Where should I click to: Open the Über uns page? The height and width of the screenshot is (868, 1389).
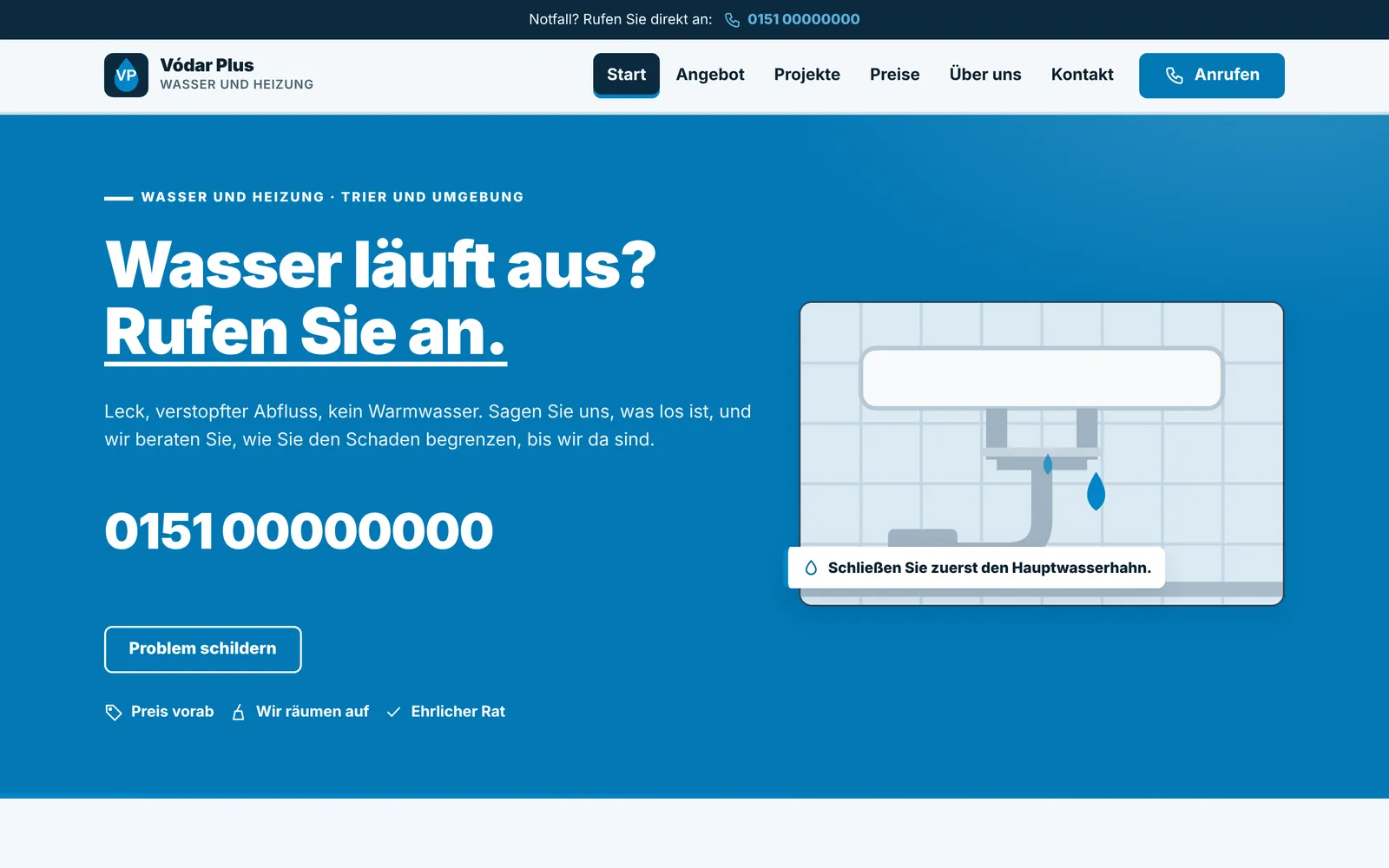coord(985,75)
